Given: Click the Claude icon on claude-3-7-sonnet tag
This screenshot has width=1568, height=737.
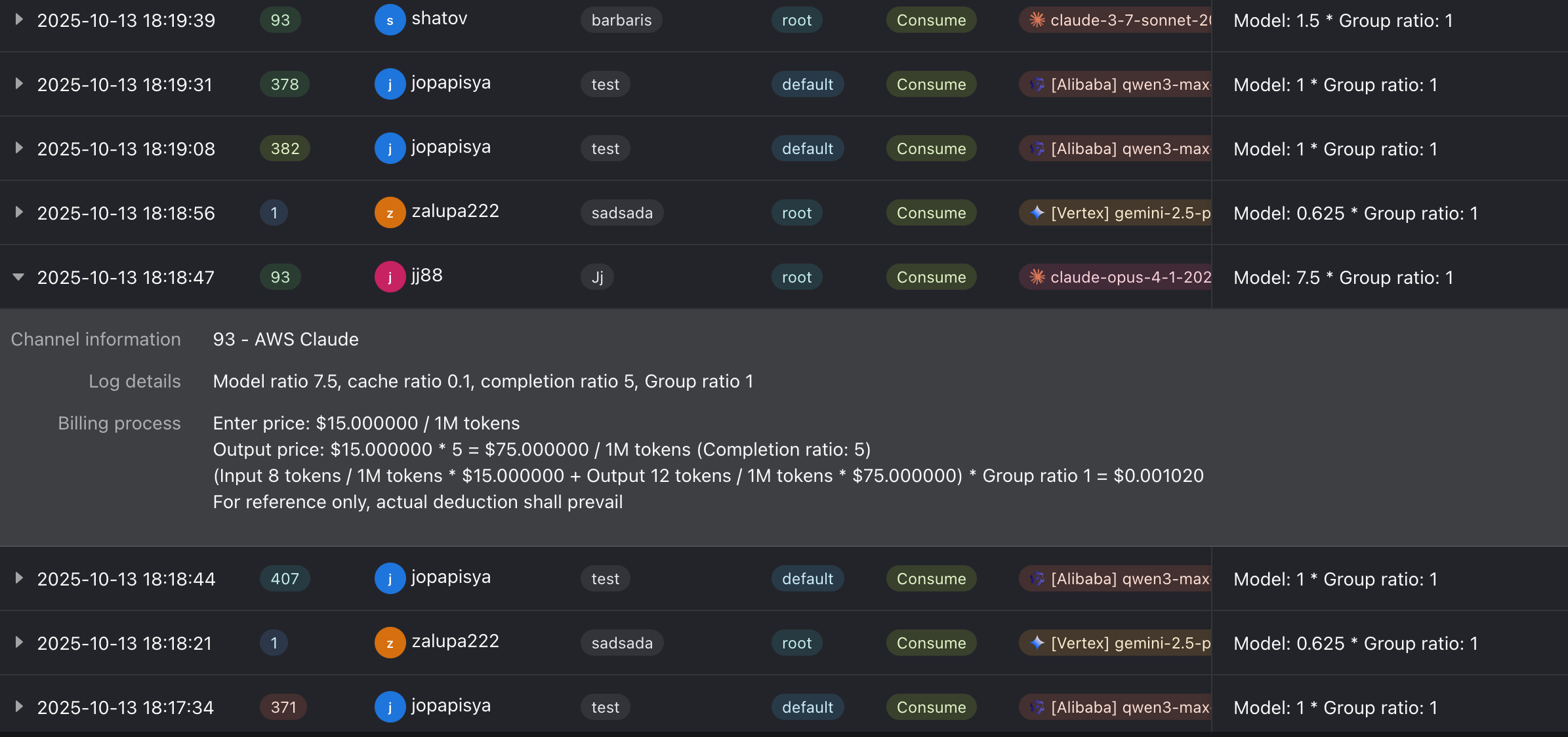Looking at the screenshot, I should coord(1037,20).
